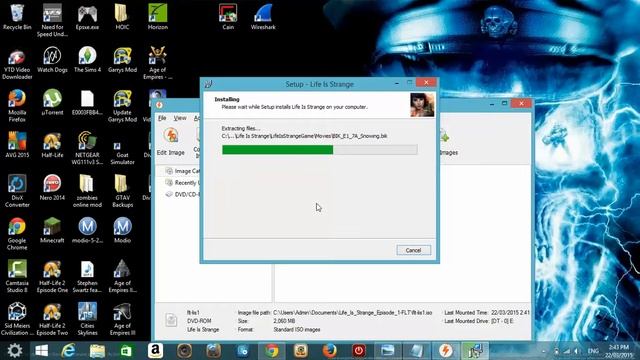Open zombies online mod folder
The image size is (640, 360).
click(x=87, y=191)
